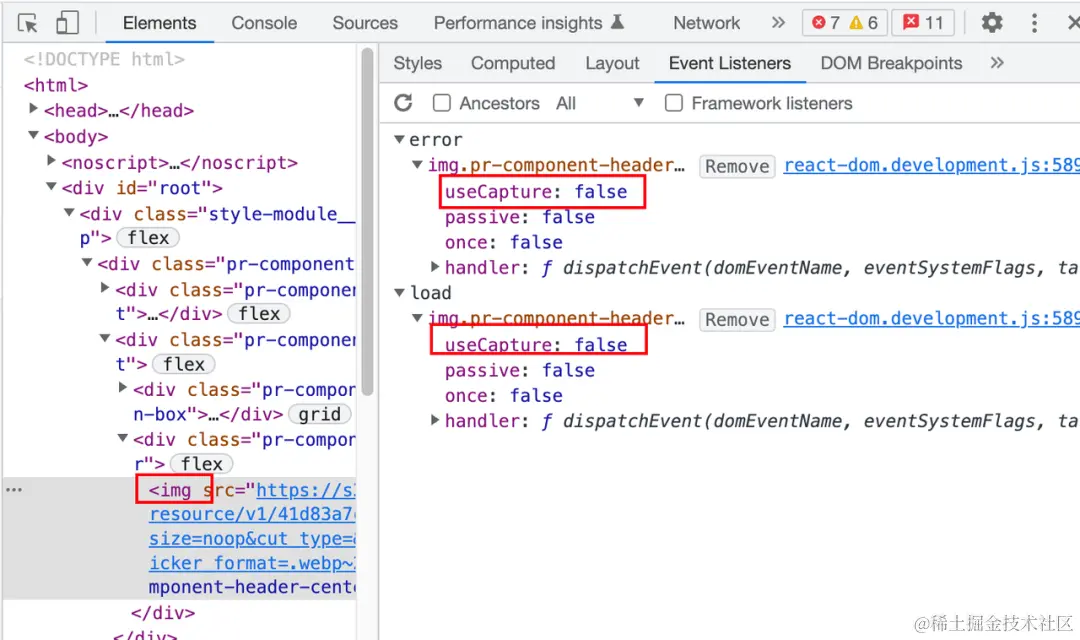This screenshot has height=640, width=1080.
Task: Open the Performance insights tab
Action: (528, 23)
